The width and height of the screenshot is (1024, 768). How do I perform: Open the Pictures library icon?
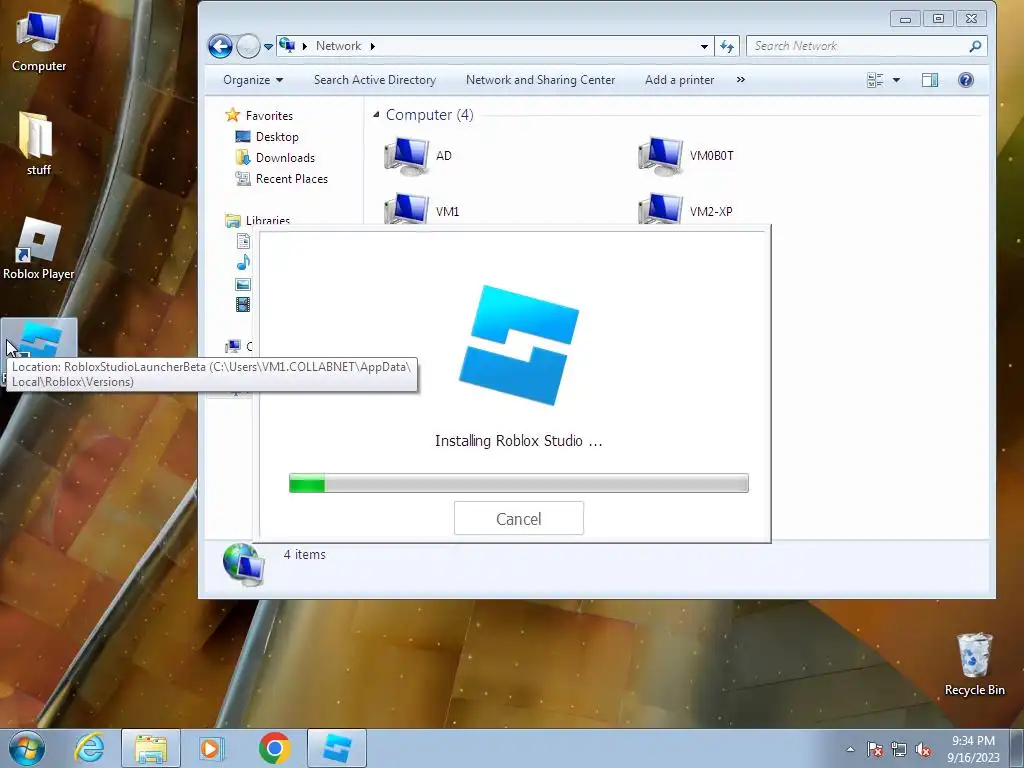243,284
